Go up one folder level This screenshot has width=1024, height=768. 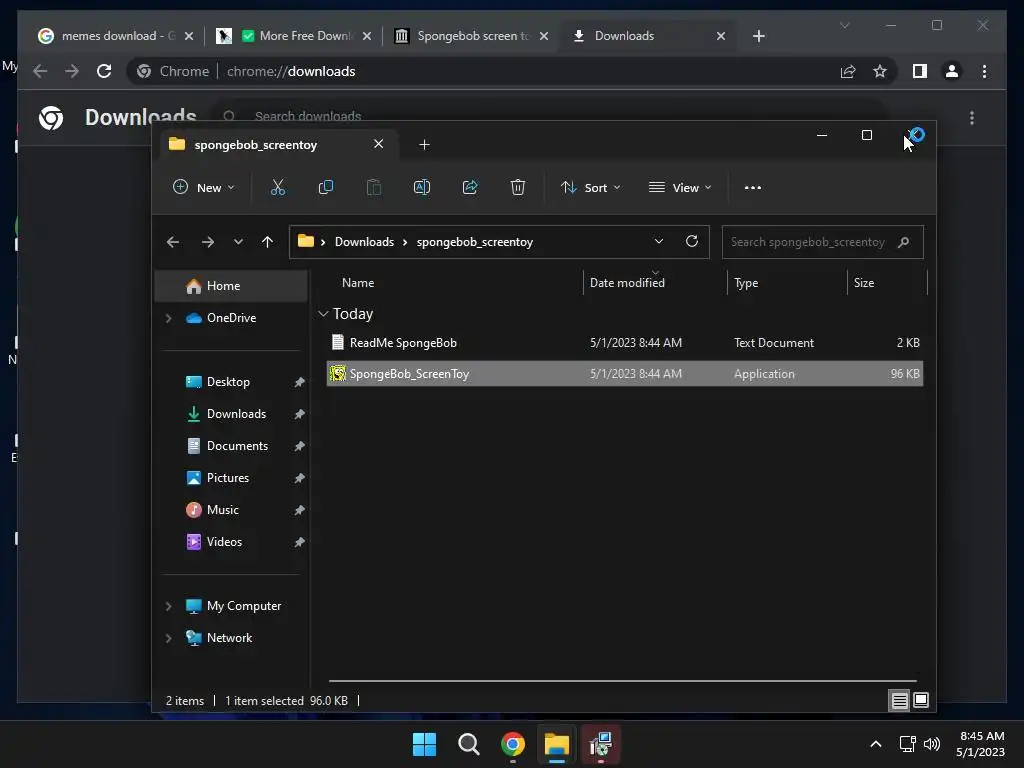[267, 242]
